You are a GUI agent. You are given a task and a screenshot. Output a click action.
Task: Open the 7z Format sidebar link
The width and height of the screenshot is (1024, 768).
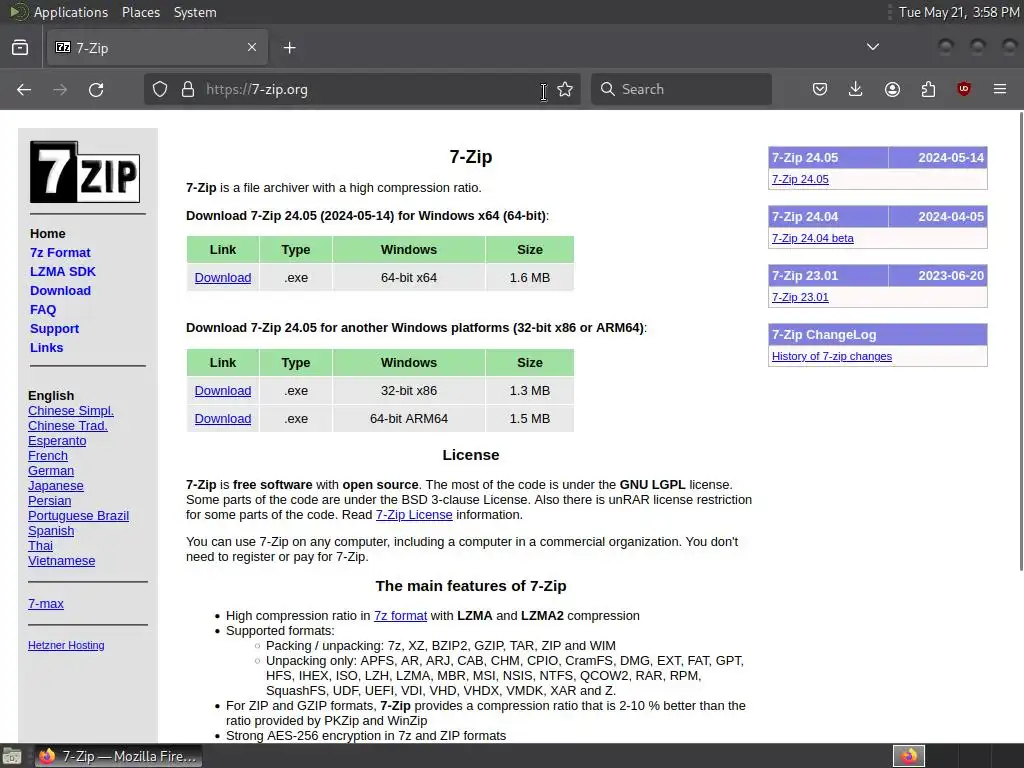pos(60,253)
